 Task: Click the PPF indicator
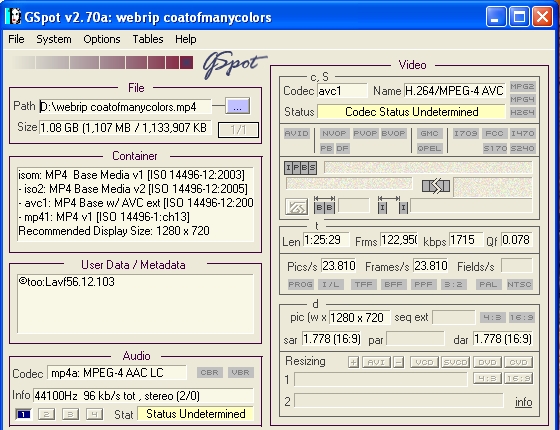(x=424, y=285)
